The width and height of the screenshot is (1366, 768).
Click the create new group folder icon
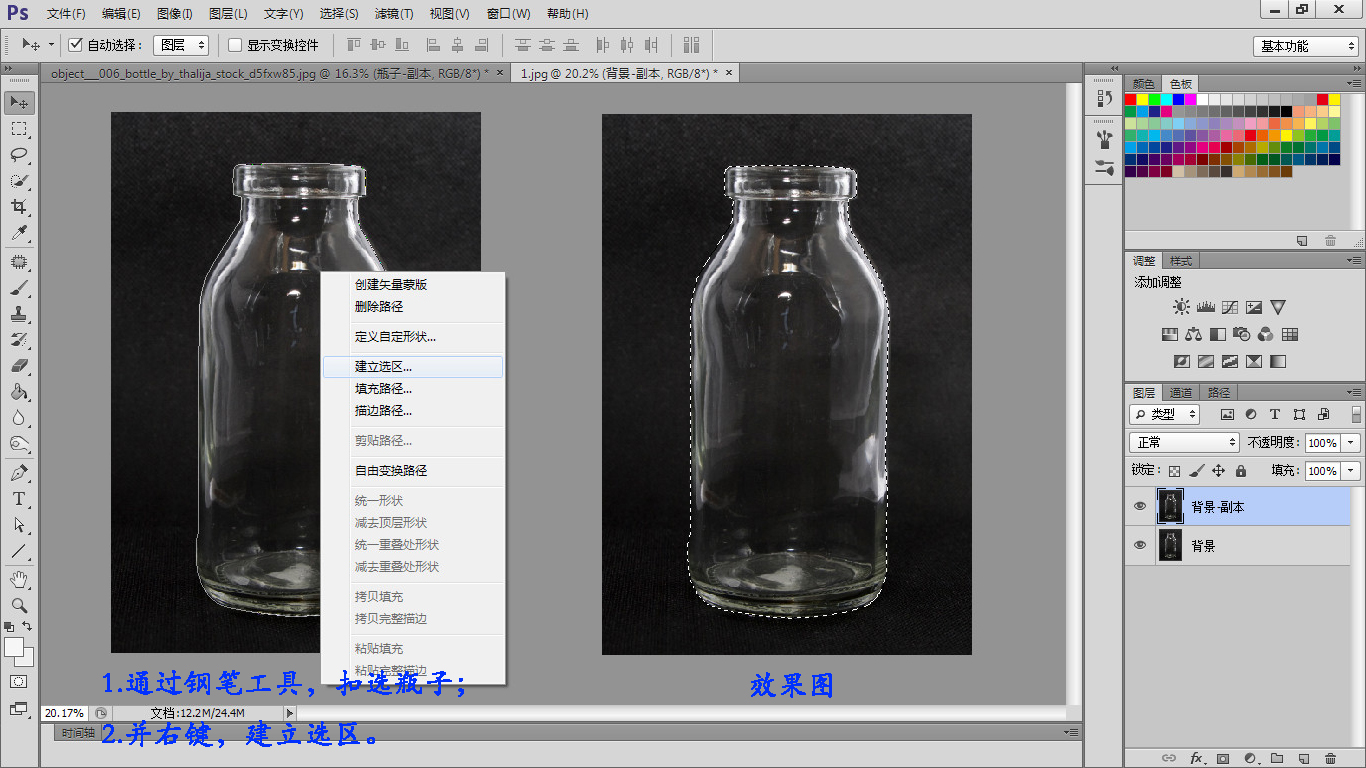click(1276, 759)
